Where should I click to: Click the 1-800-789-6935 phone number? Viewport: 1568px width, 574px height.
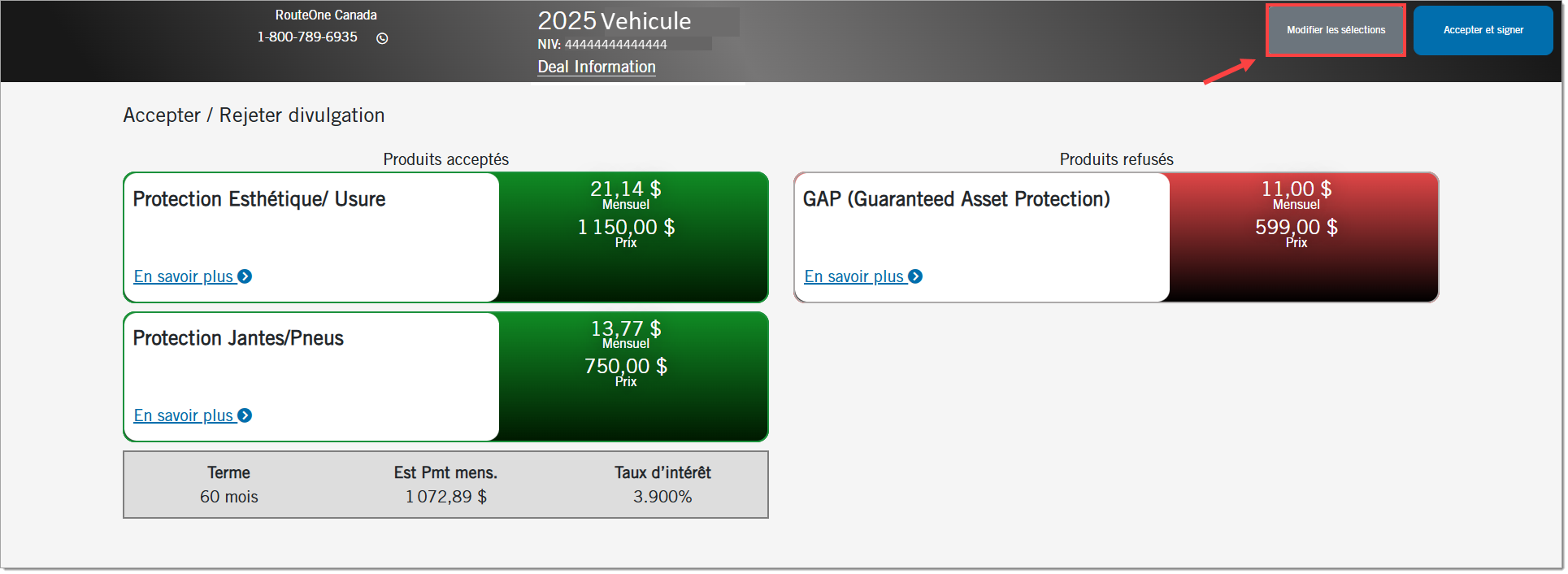[307, 37]
